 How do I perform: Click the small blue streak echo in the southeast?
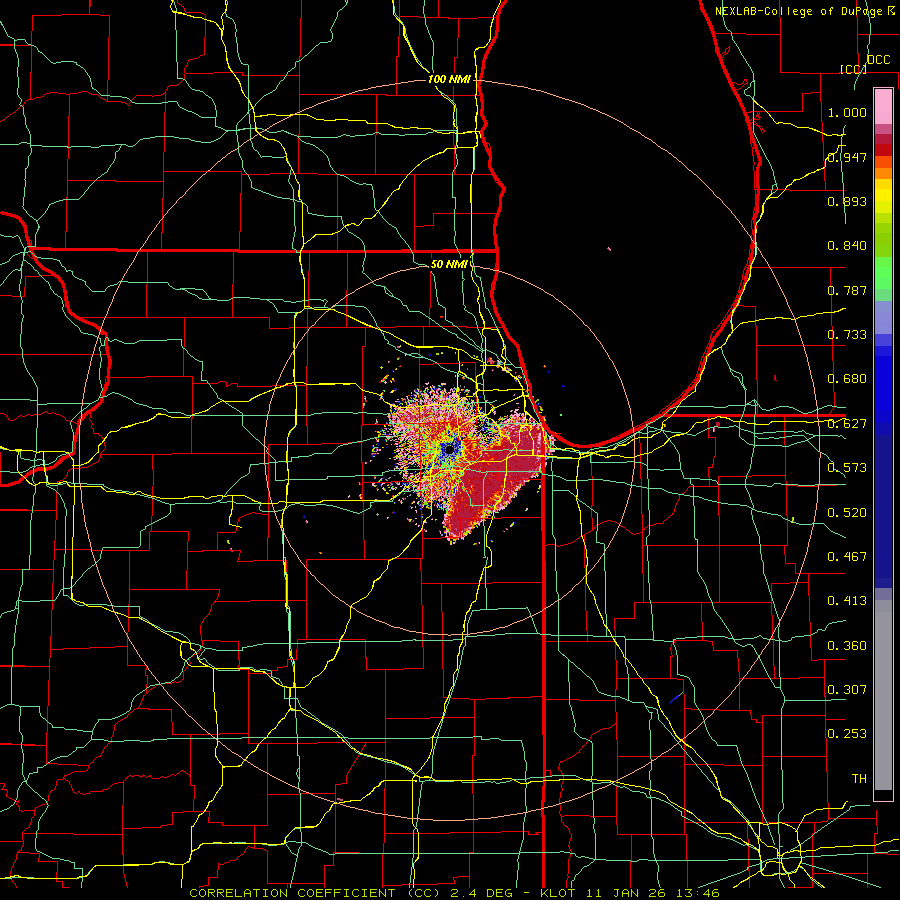676,698
